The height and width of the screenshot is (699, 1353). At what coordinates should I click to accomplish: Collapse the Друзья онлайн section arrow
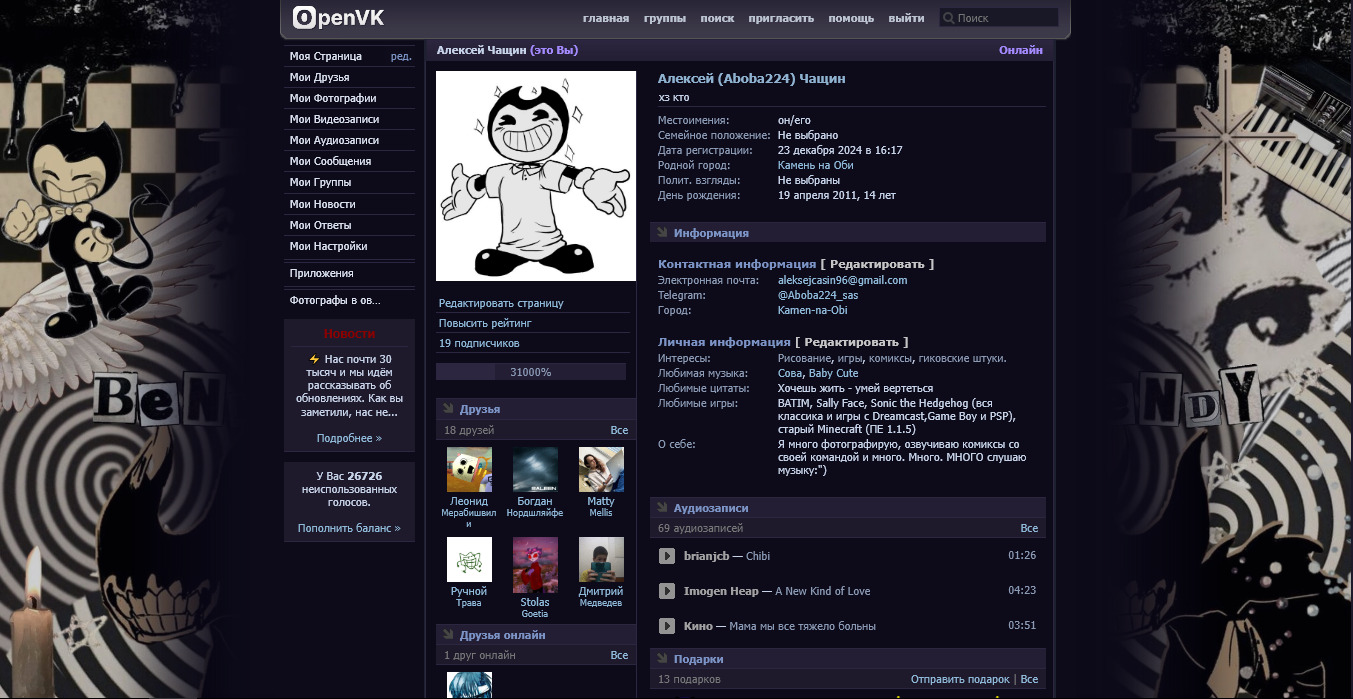coord(448,635)
